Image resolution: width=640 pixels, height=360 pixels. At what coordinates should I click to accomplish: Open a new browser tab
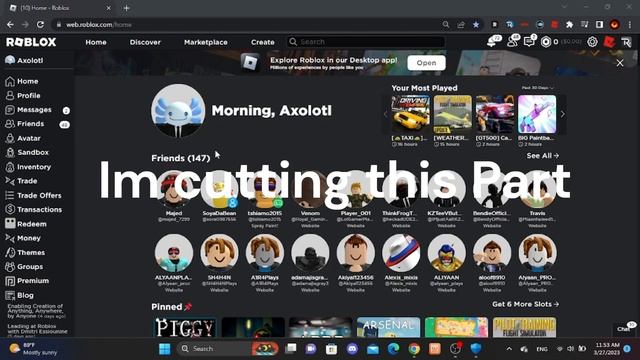pyautogui.click(x=127, y=8)
